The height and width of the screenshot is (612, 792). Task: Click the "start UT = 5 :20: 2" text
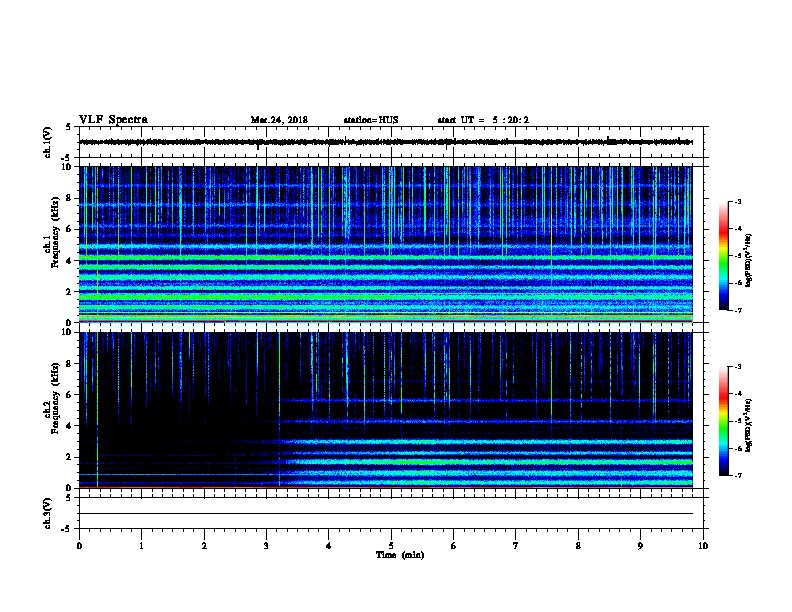pyautogui.click(x=483, y=120)
